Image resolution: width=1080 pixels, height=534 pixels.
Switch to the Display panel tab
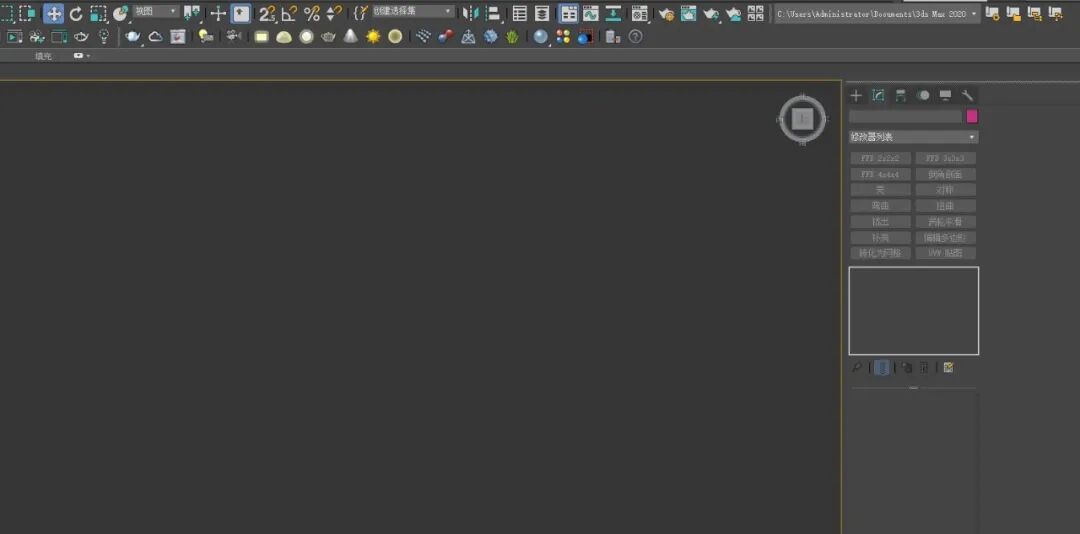(x=945, y=96)
